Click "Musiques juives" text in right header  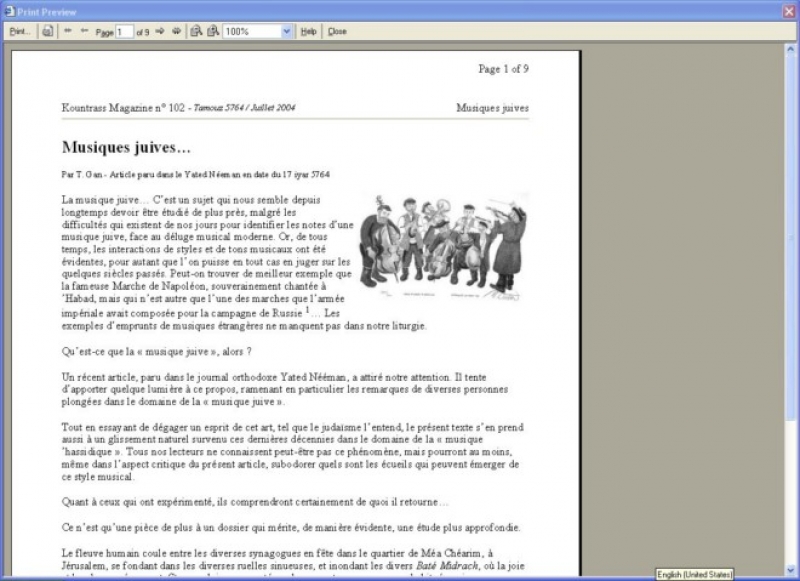pyautogui.click(x=492, y=108)
